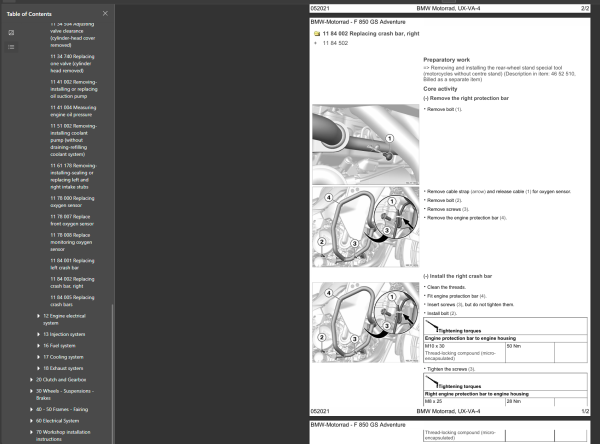Click the 2/2 page number in top header
Screen dimensions: 600x444
(x=585, y=8)
